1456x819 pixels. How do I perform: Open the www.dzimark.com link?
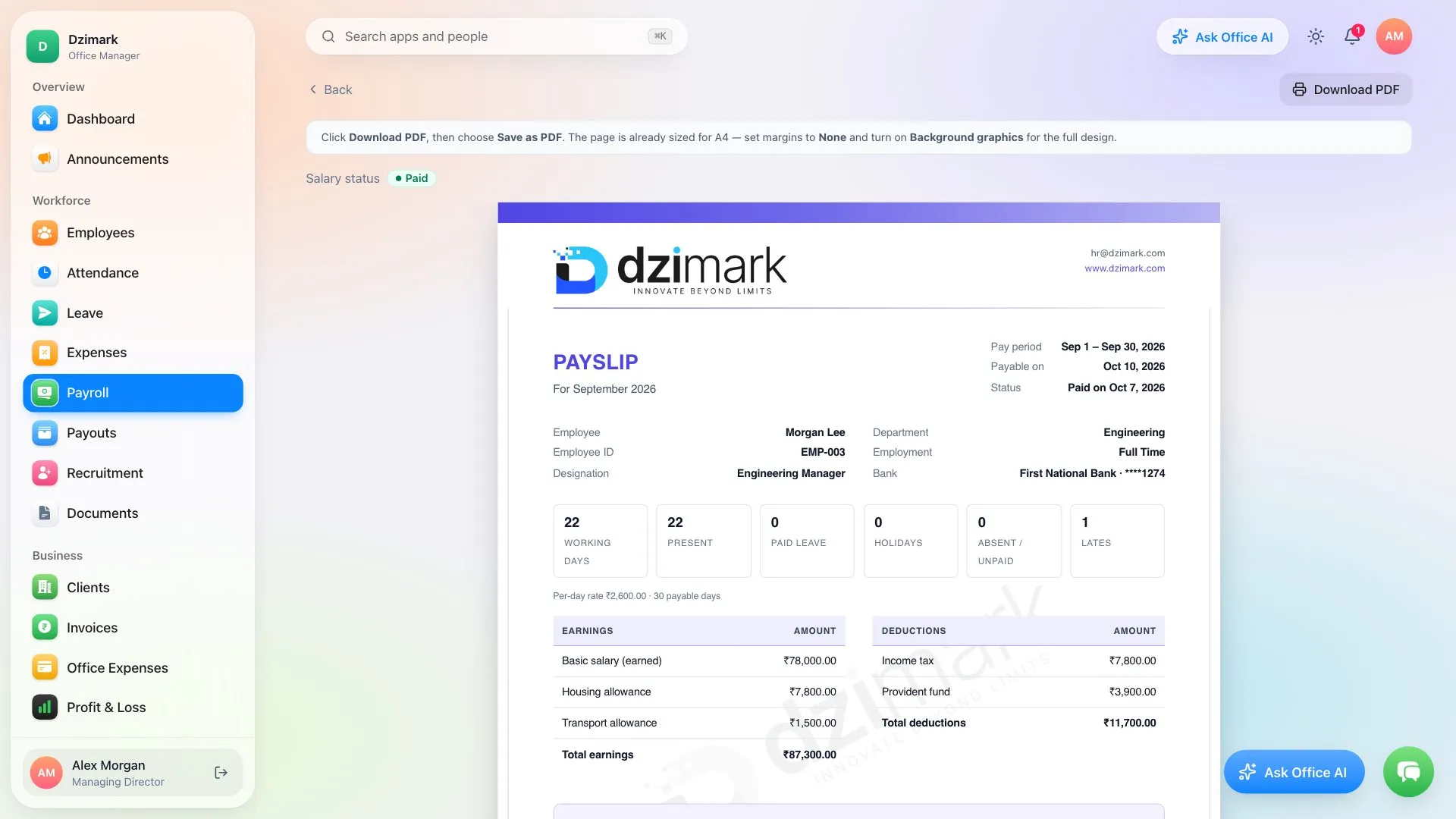pyautogui.click(x=1125, y=268)
